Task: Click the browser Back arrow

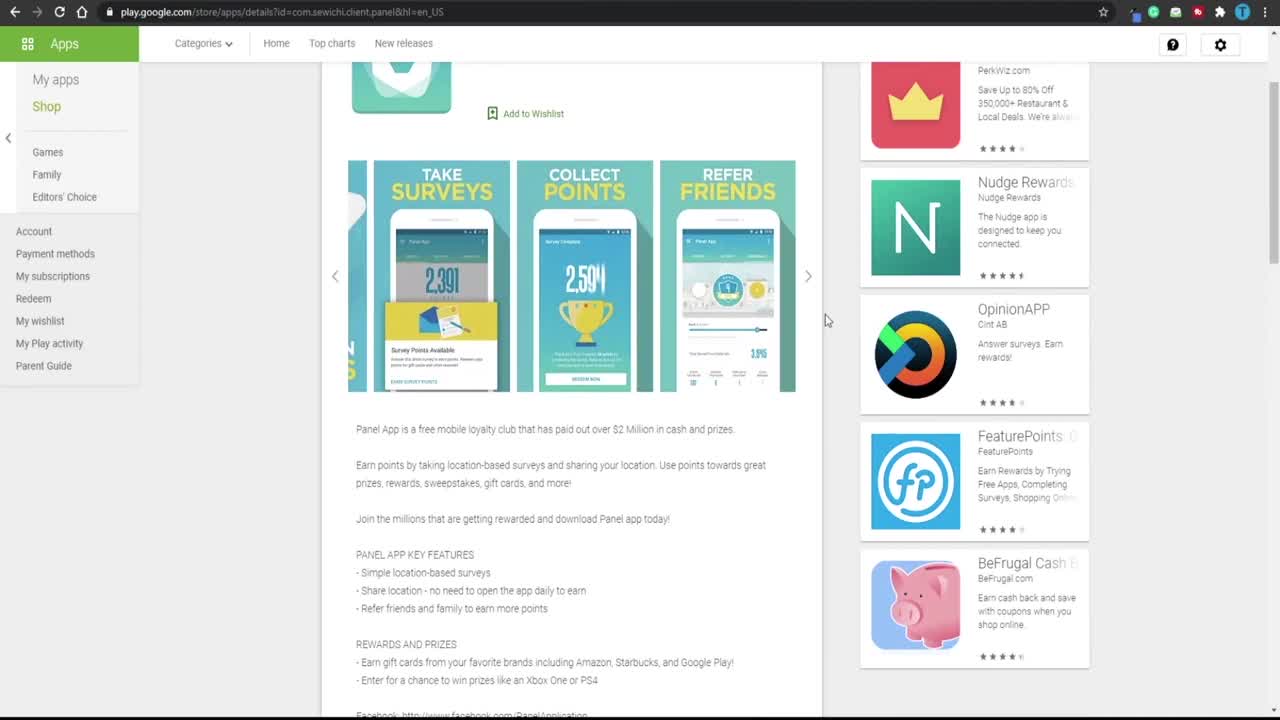Action: click(15, 12)
